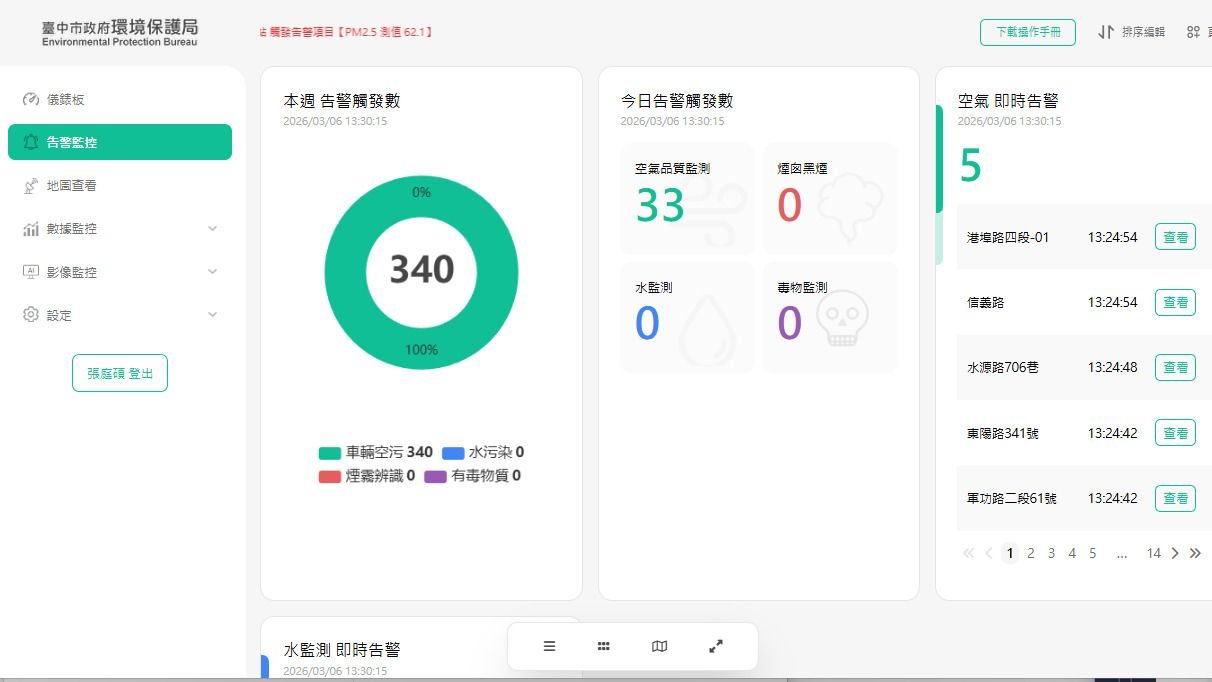
Task: View the 軍功路二段61號 alert with 查看
Action: click(1175, 498)
